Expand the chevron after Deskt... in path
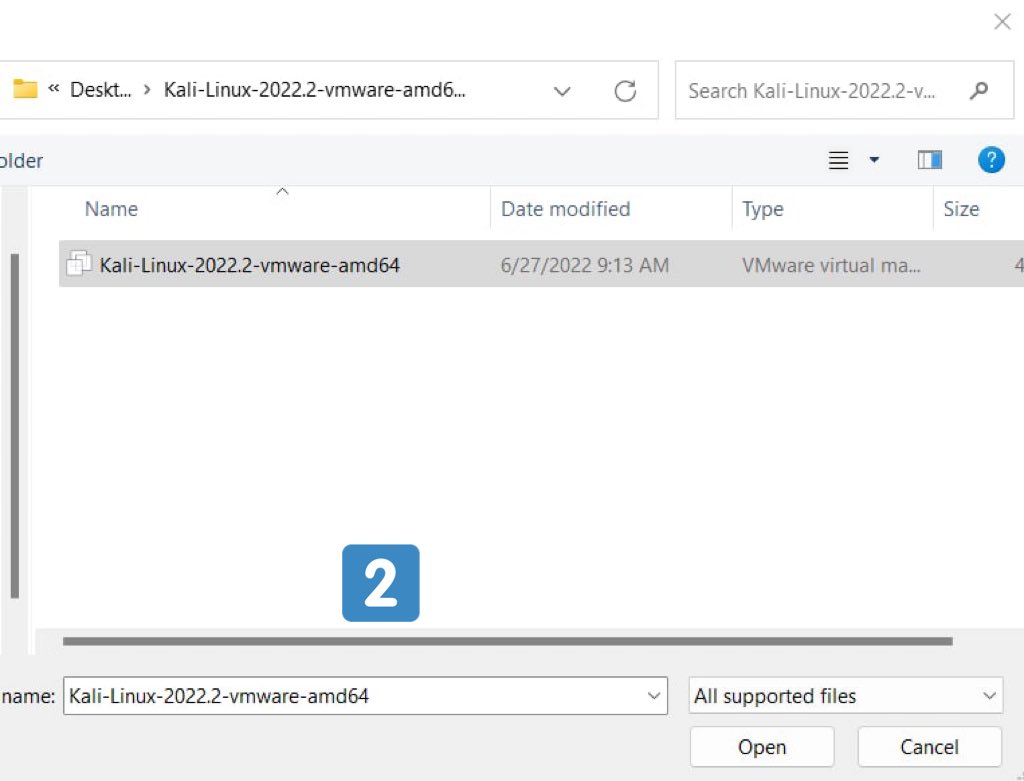Image resolution: width=1024 pixels, height=781 pixels. point(148,89)
